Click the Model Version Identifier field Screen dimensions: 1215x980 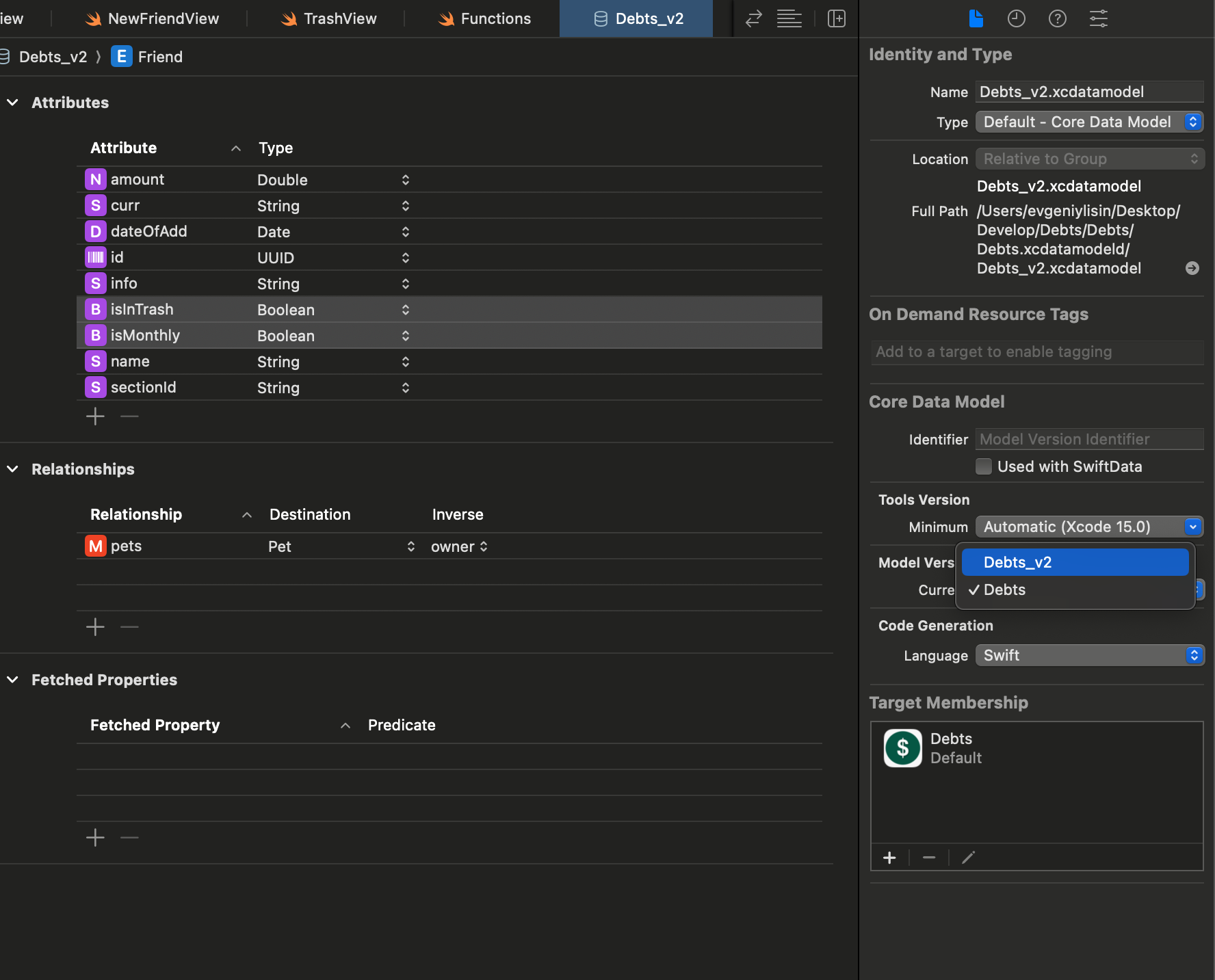coord(1089,439)
